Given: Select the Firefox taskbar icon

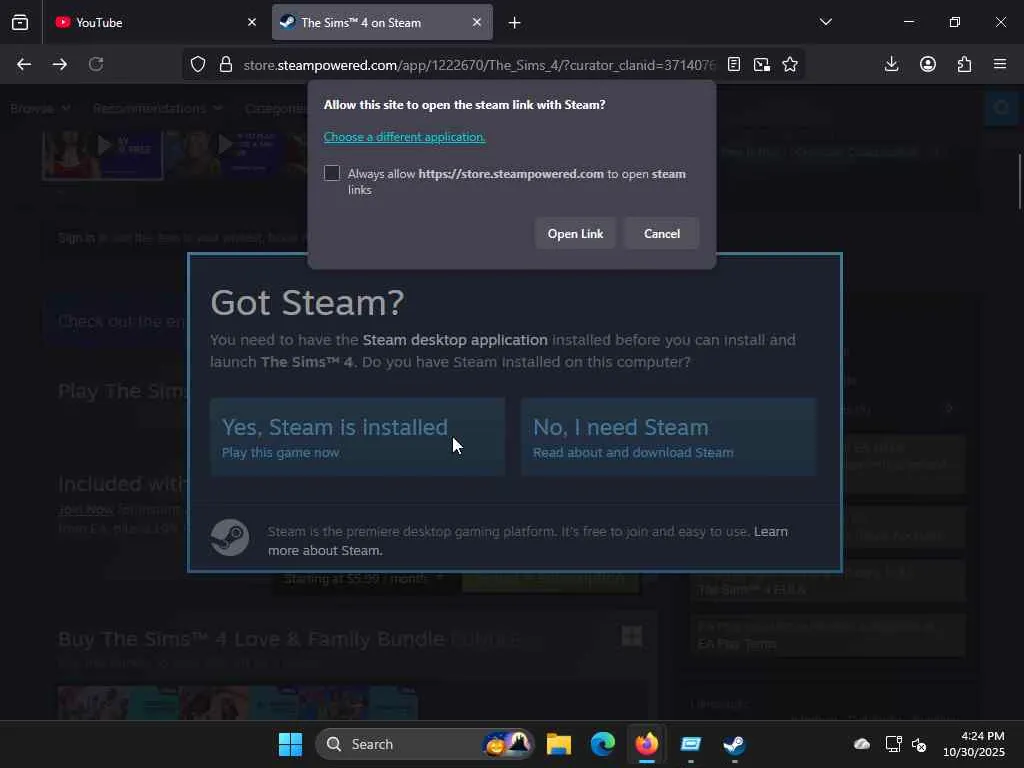Looking at the screenshot, I should pos(647,744).
